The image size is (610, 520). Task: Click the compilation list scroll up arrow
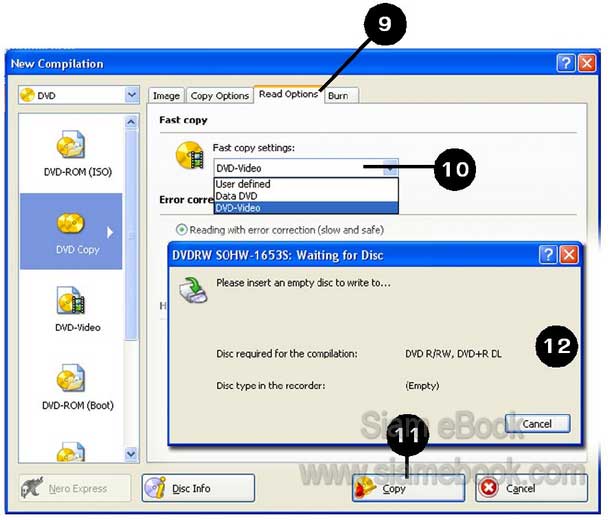coord(131,122)
